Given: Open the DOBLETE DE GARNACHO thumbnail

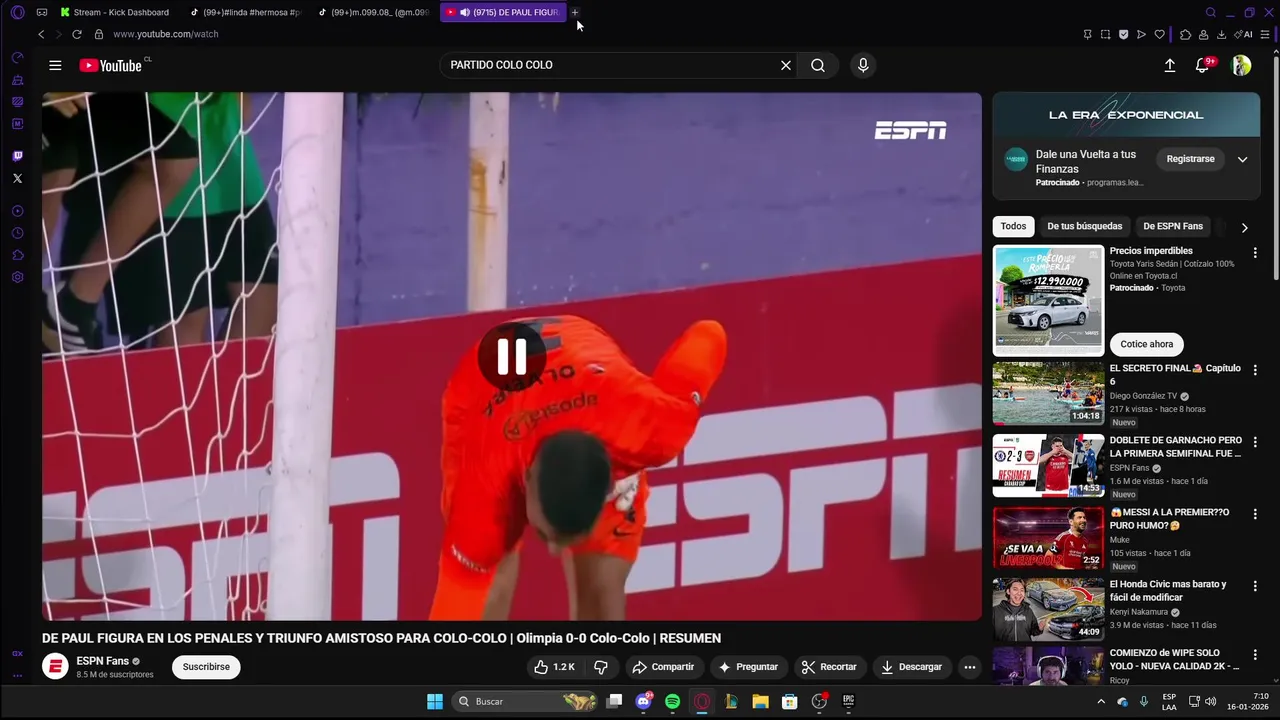Looking at the screenshot, I should 1048,465.
